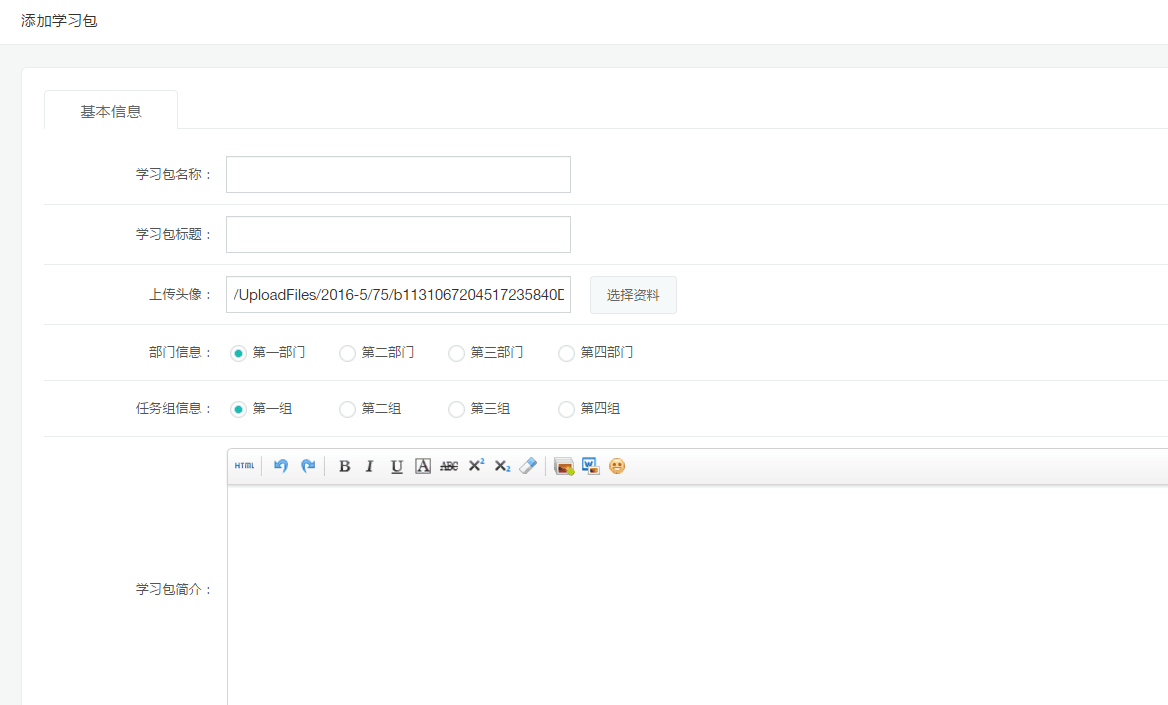
Task: Toggle underline formatting in the editor
Action: pos(396,466)
